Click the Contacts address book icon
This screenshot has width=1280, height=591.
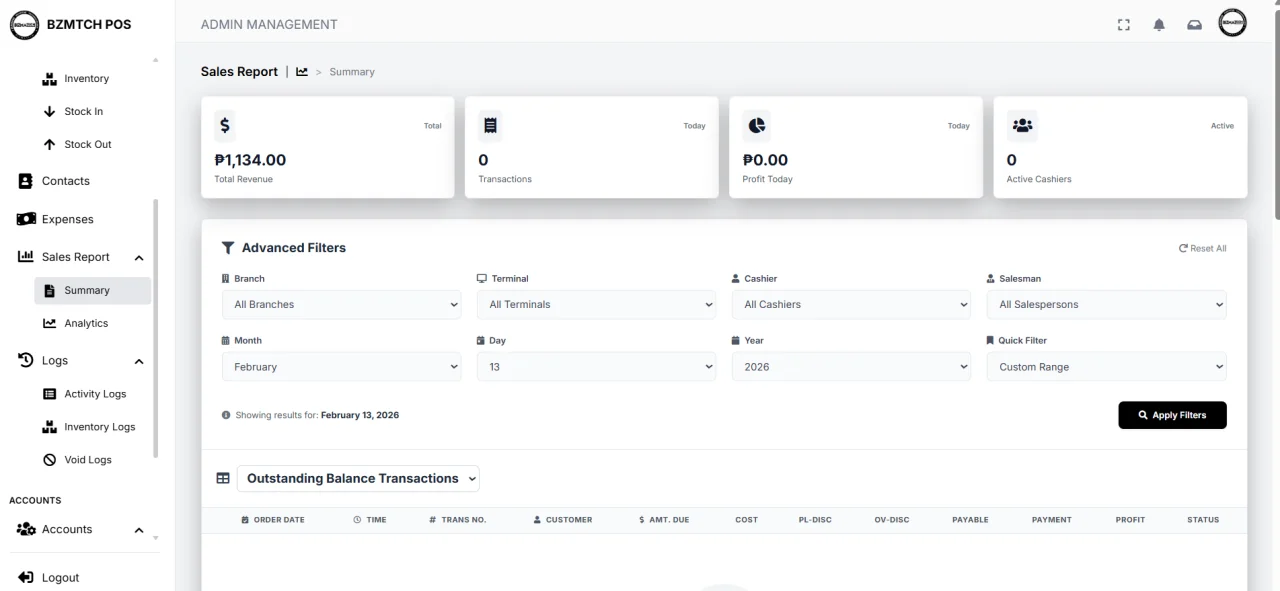point(26,181)
